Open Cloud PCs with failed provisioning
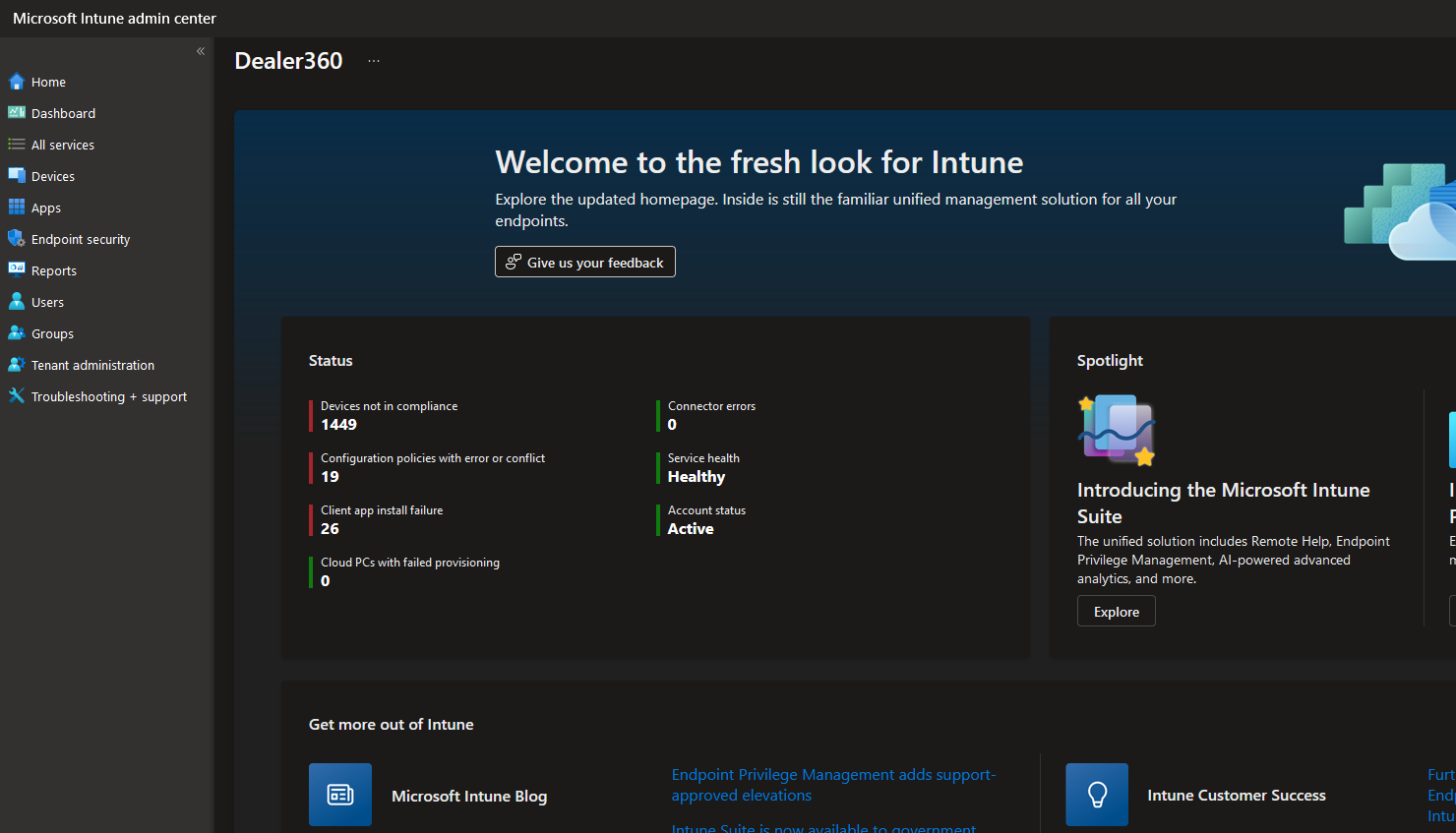The image size is (1456, 833). pos(410,563)
